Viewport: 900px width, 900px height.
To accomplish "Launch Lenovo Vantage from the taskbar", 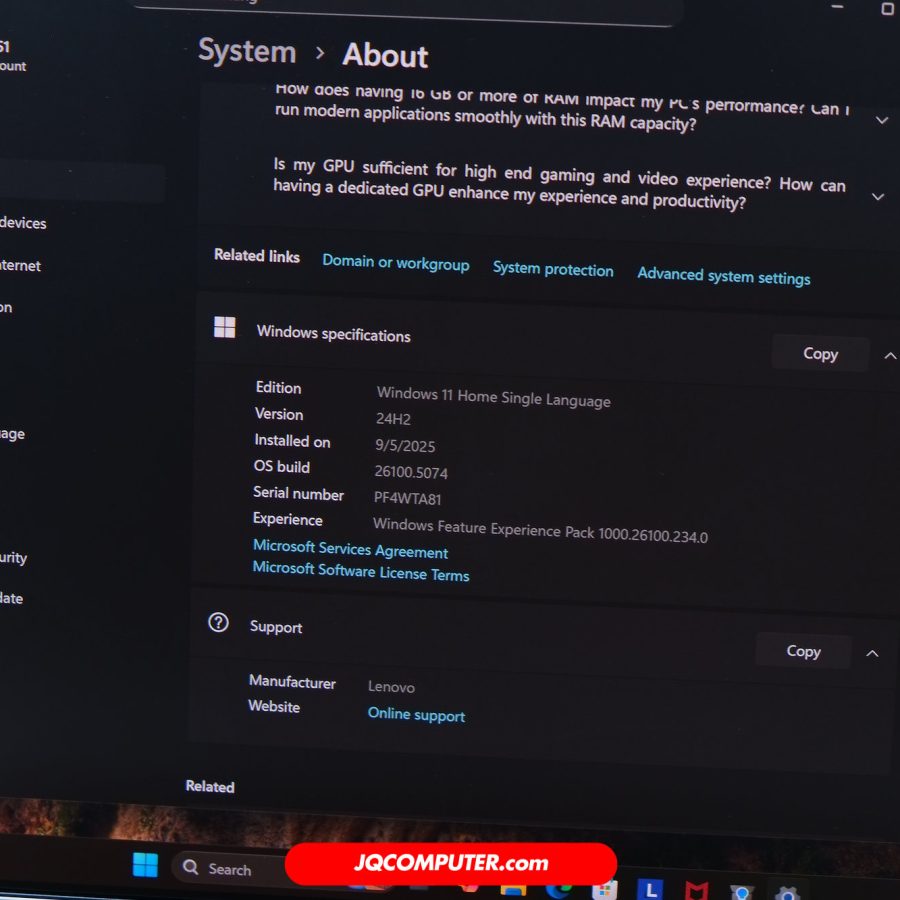I will point(650,890).
